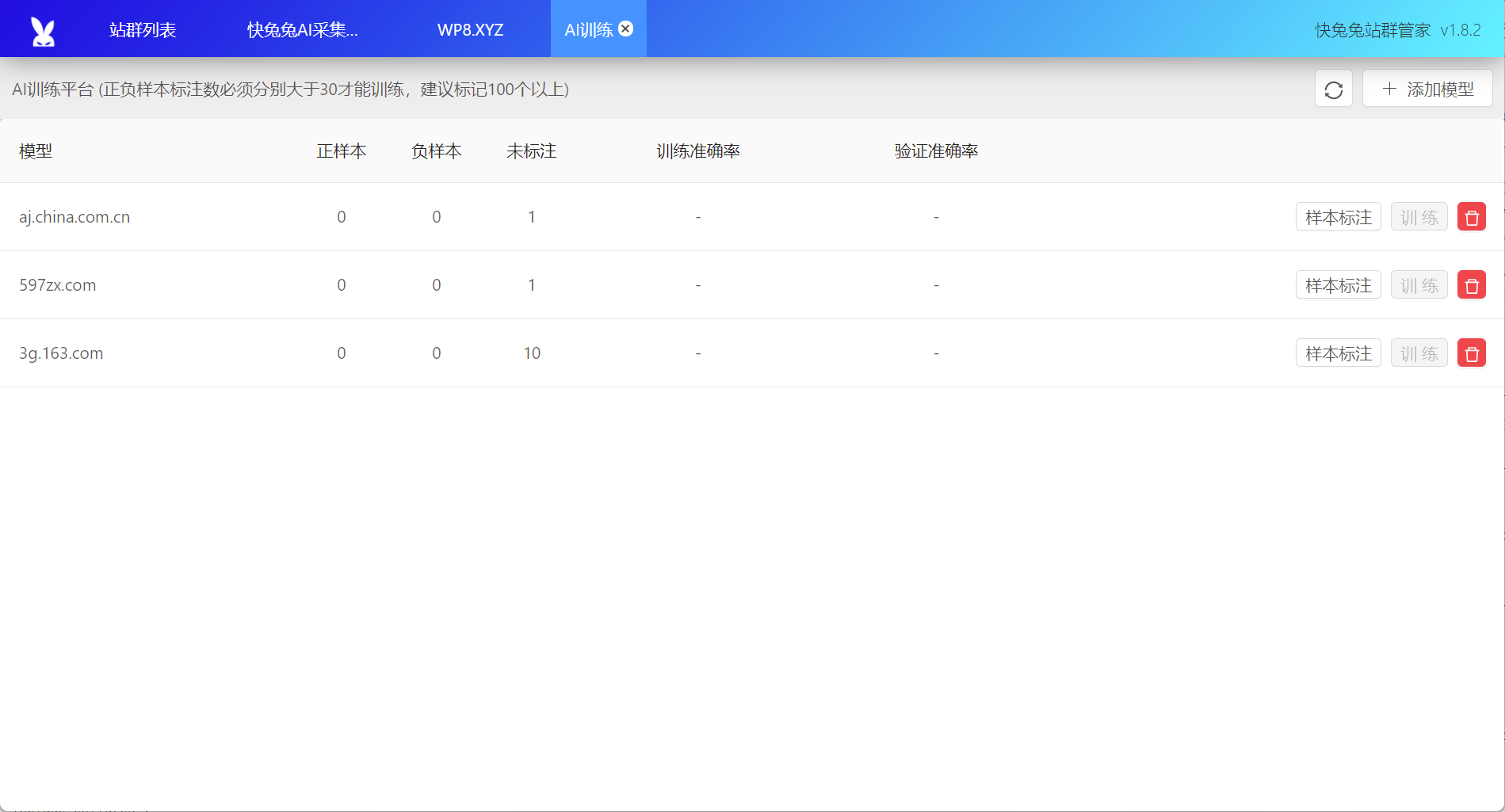Select the 3g.163.com model name
This screenshot has width=1505, height=812.
[x=61, y=353]
